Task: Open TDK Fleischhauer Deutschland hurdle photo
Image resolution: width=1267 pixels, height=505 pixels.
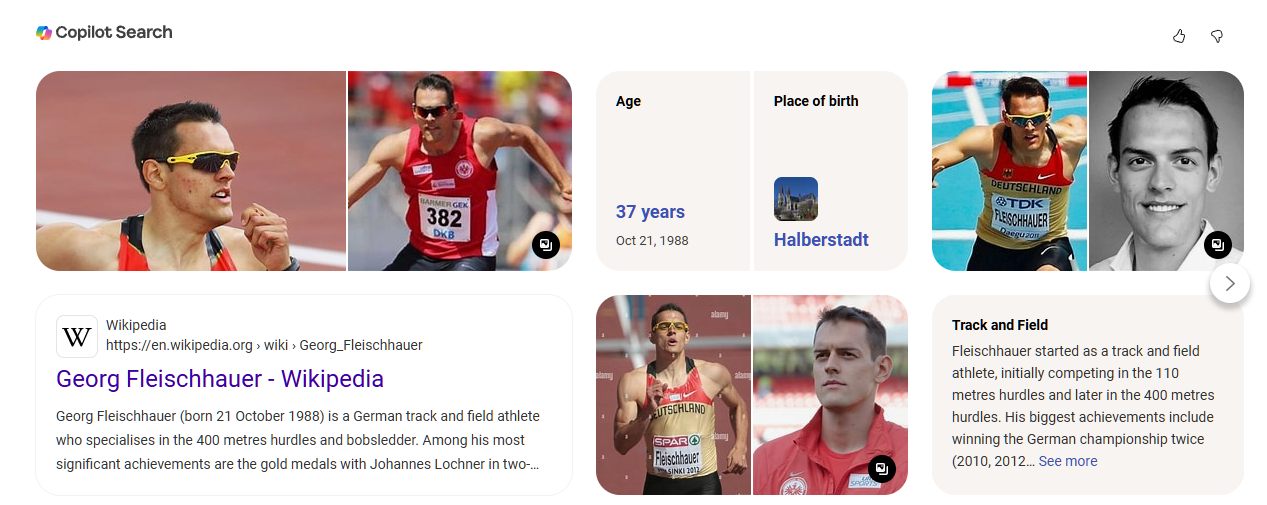Action: [1009, 171]
